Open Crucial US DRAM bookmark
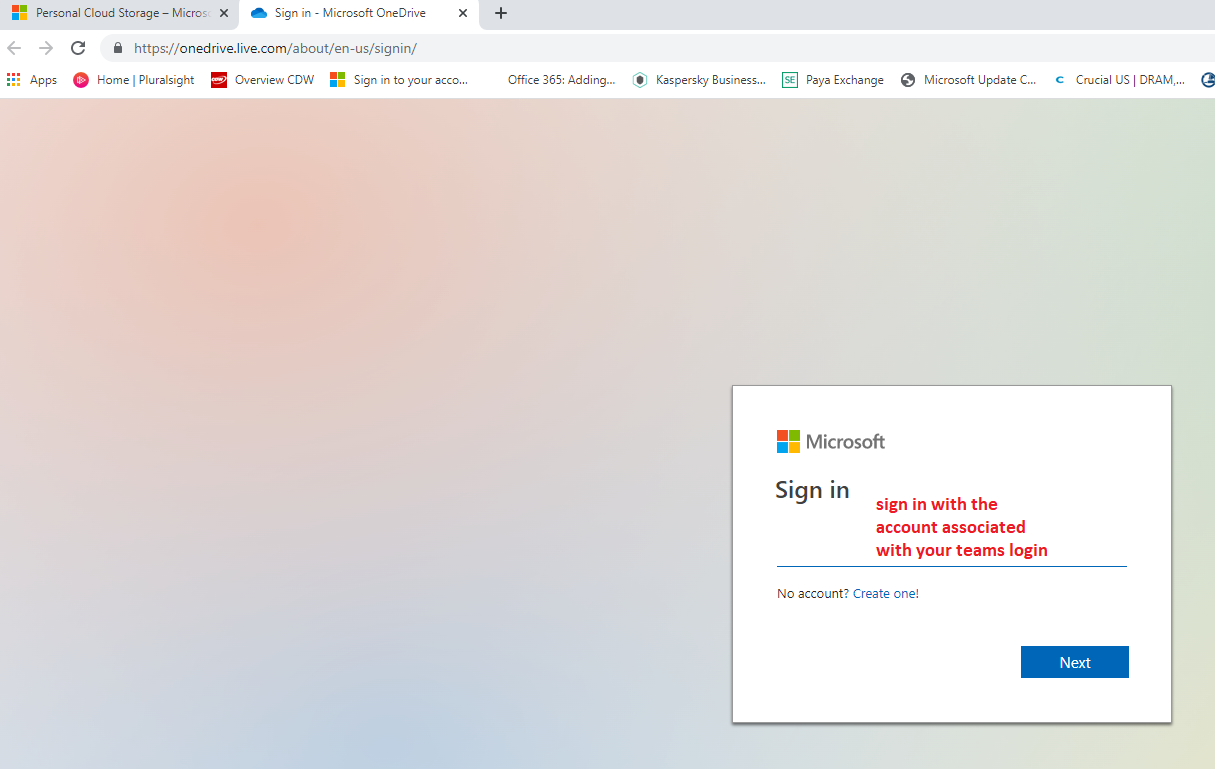This screenshot has width=1215, height=769. pyautogui.click(x=1120, y=80)
